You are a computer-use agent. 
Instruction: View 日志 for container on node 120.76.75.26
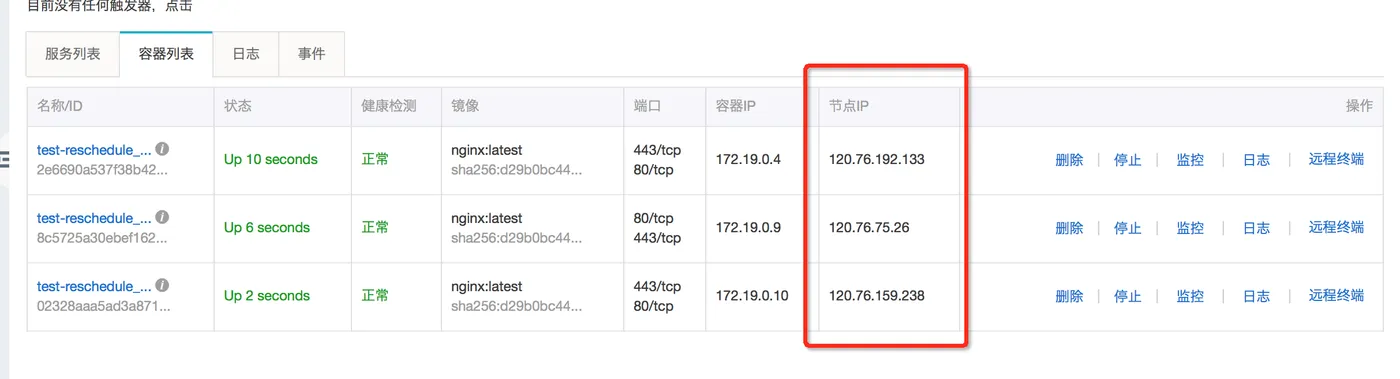pyautogui.click(x=1256, y=228)
